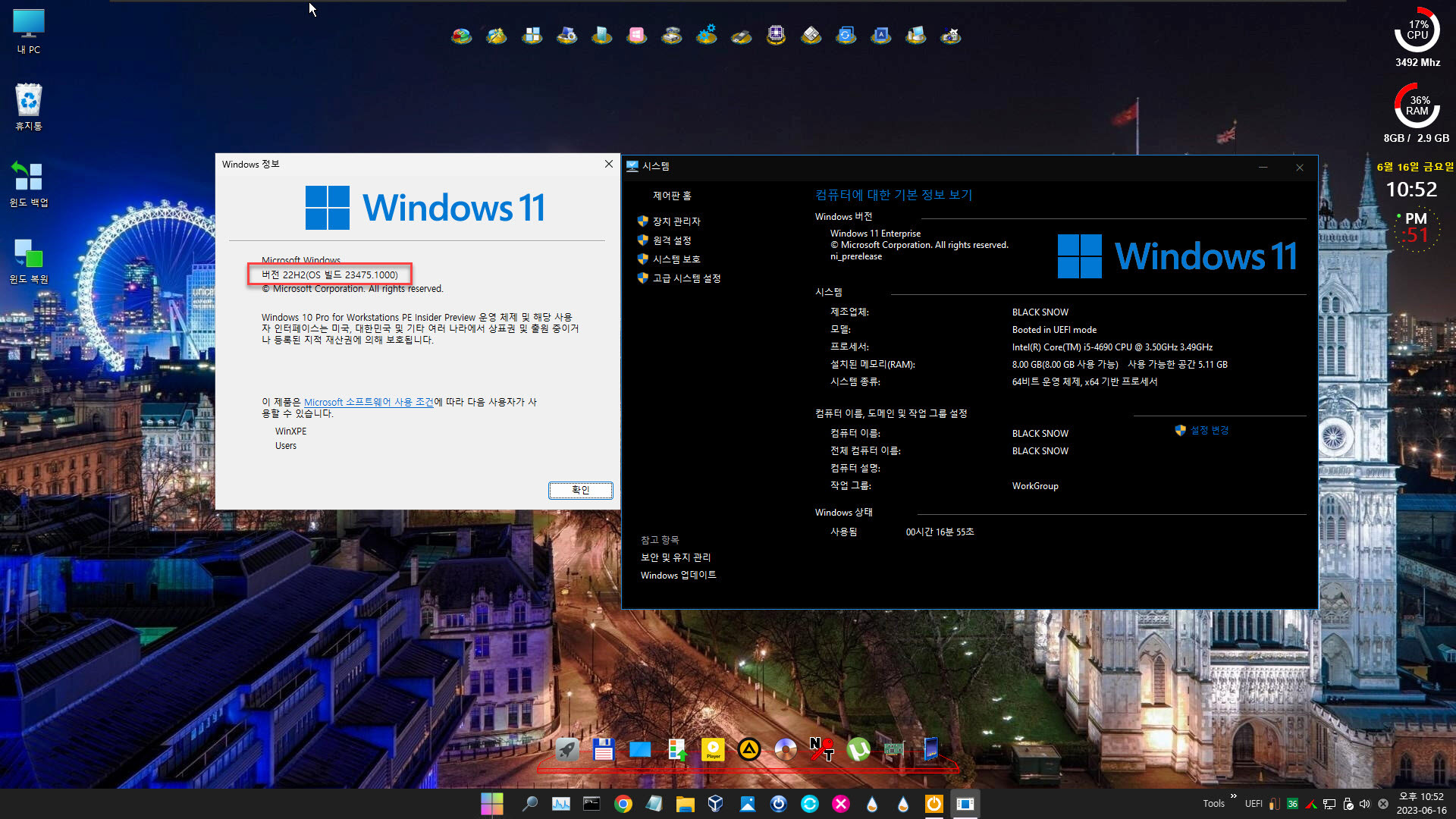1456x819 pixels.
Task: Click the green 36 tray indicator
Action: [x=1292, y=804]
